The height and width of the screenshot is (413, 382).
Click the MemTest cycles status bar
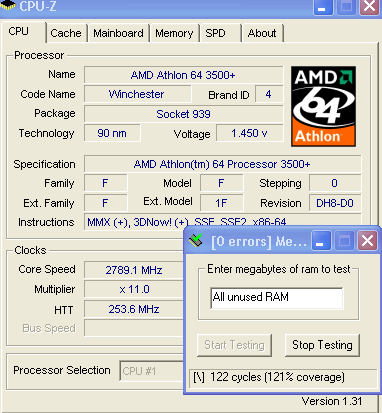[x=283, y=378]
